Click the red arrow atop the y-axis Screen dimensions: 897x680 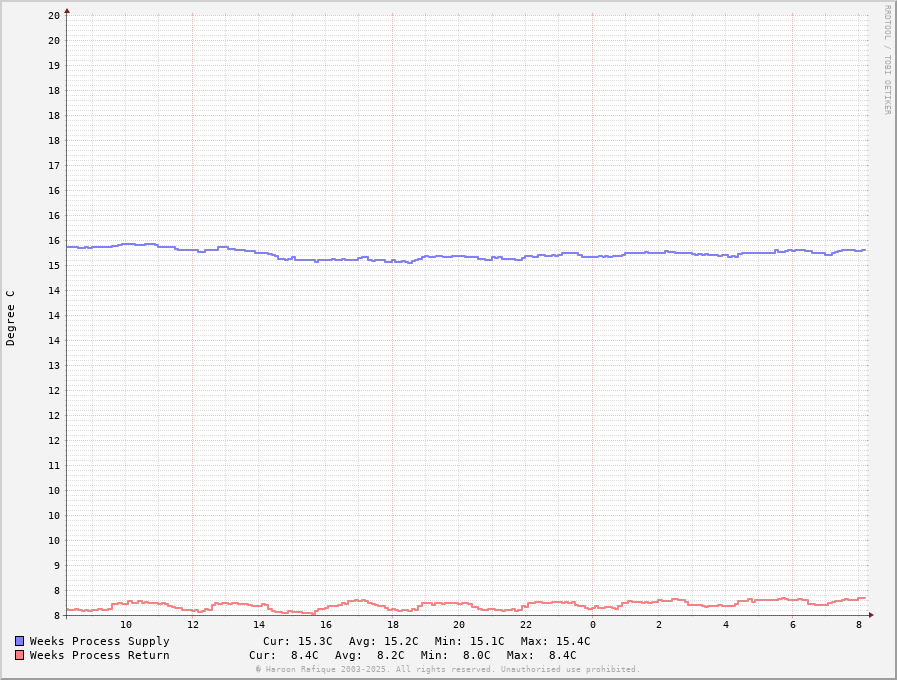pos(67,11)
